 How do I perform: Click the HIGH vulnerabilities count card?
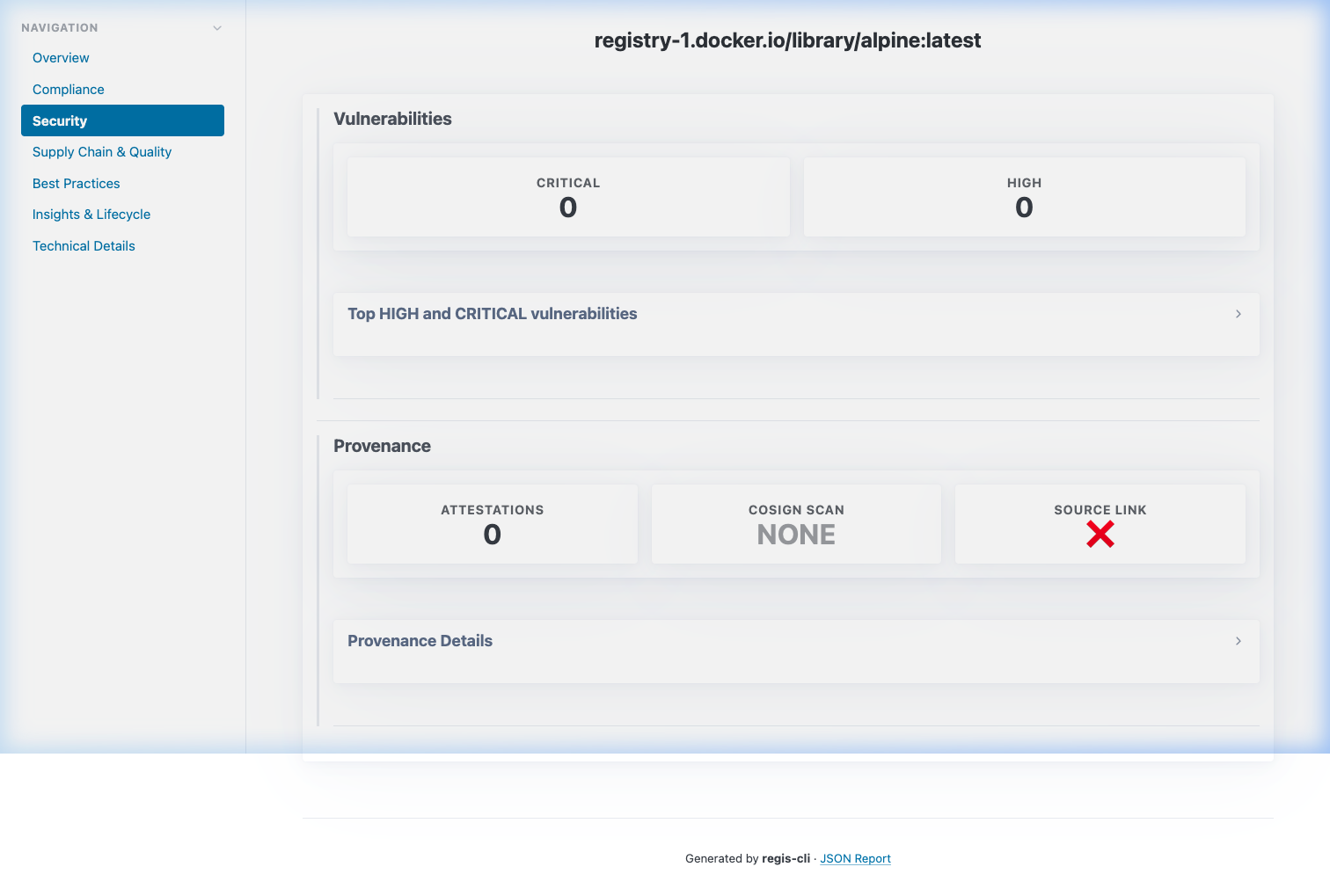[1024, 196]
